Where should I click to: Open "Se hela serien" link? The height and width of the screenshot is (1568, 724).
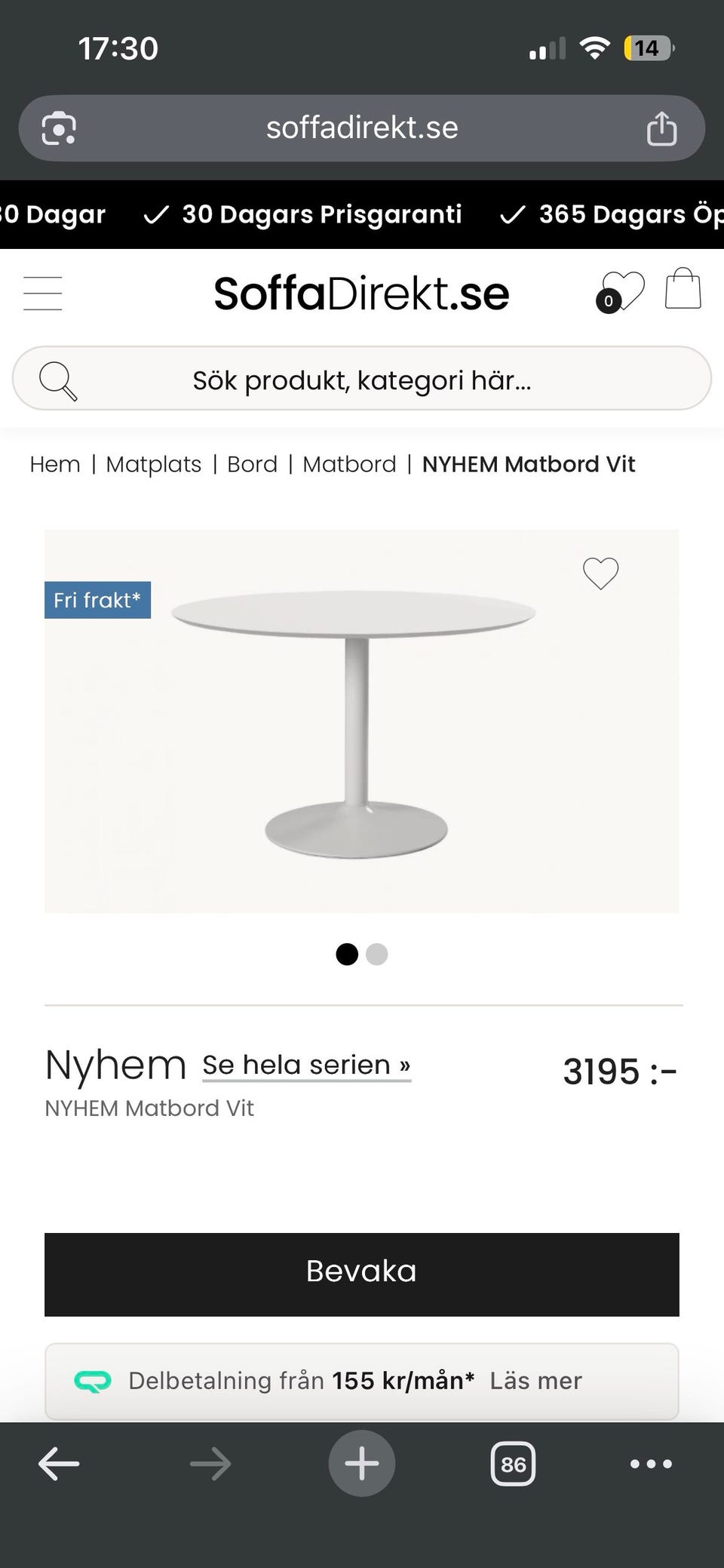tap(306, 1065)
